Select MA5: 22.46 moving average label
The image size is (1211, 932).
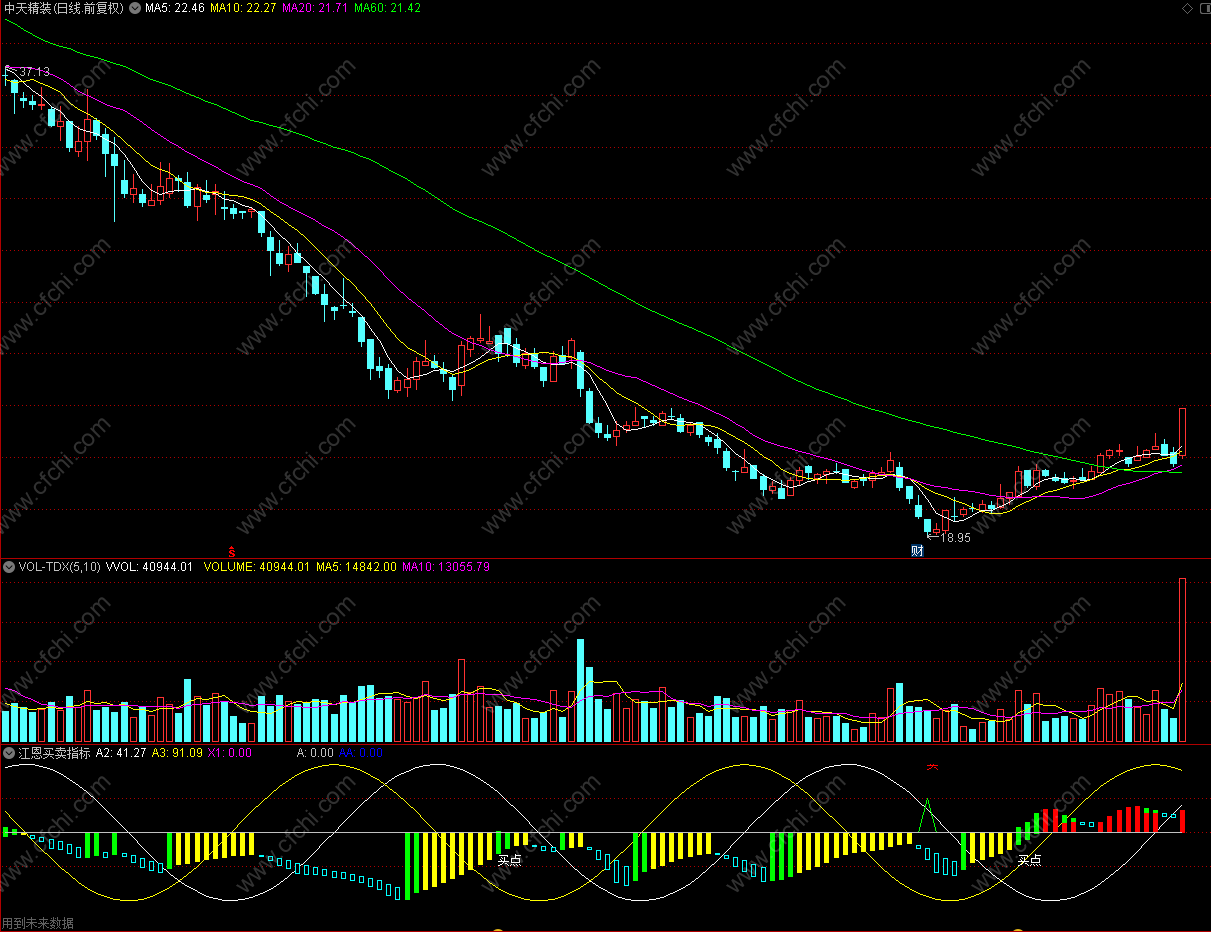click(x=175, y=8)
